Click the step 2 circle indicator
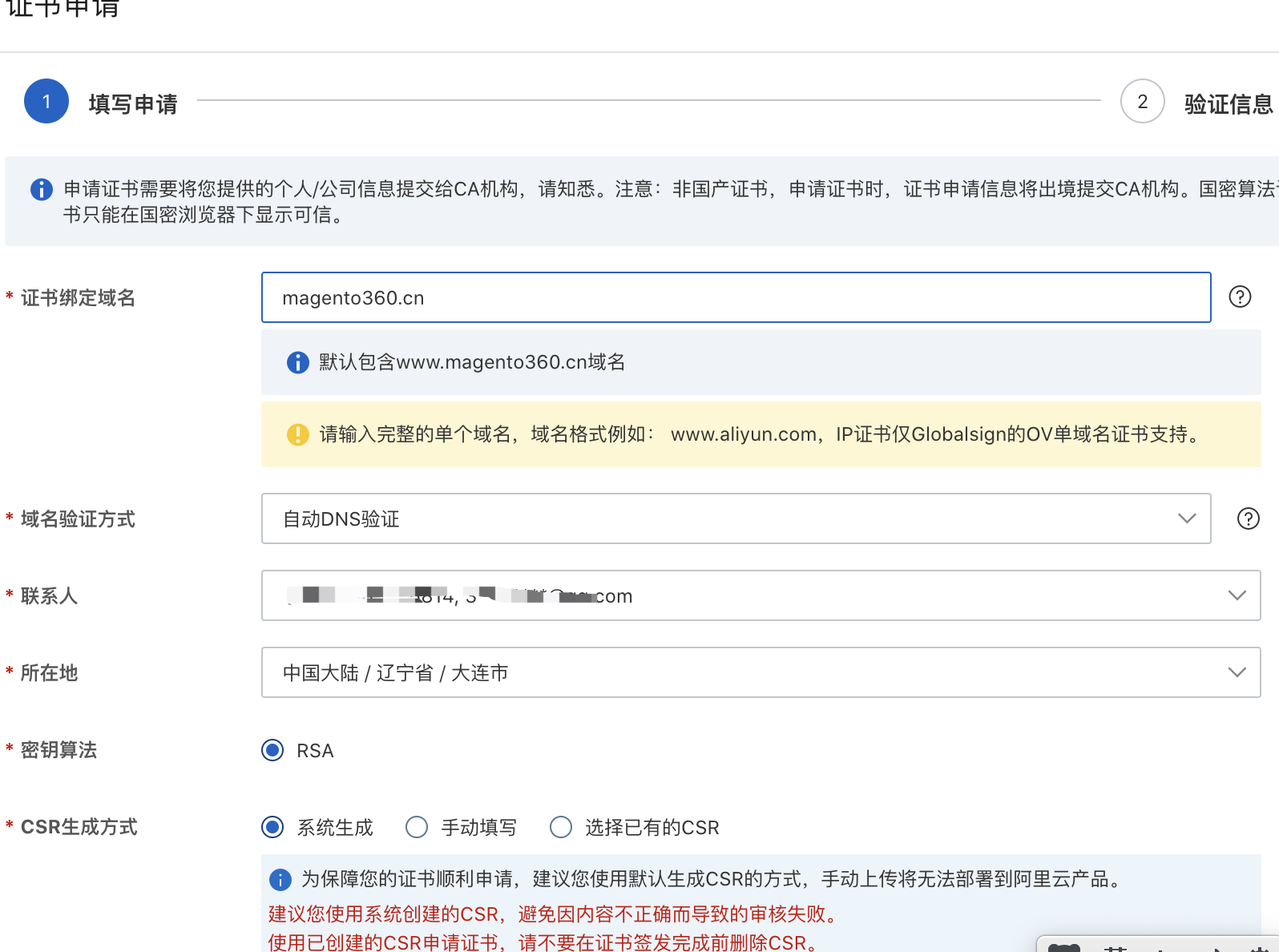 click(1142, 102)
